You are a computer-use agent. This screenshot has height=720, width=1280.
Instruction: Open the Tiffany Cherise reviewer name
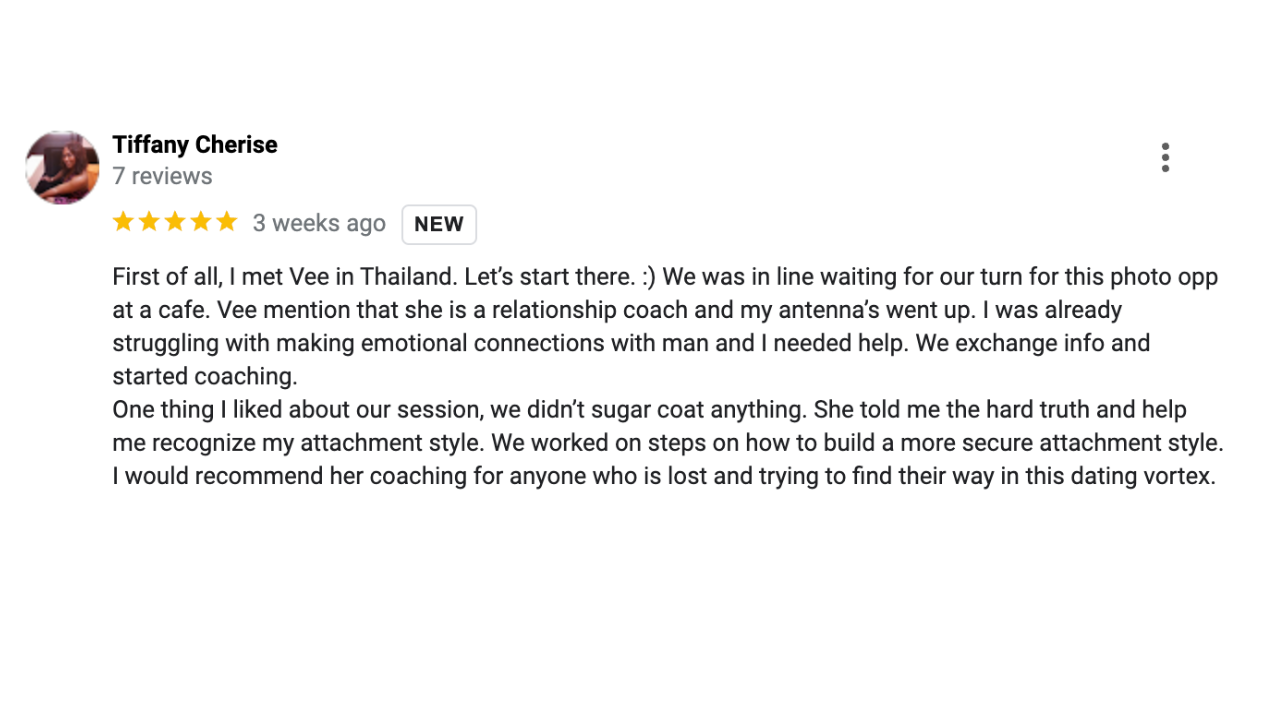tap(195, 145)
